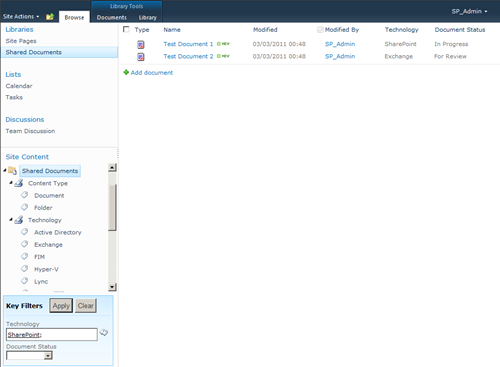Toggle the Modified By column header checkbox

[x=320, y=30]
